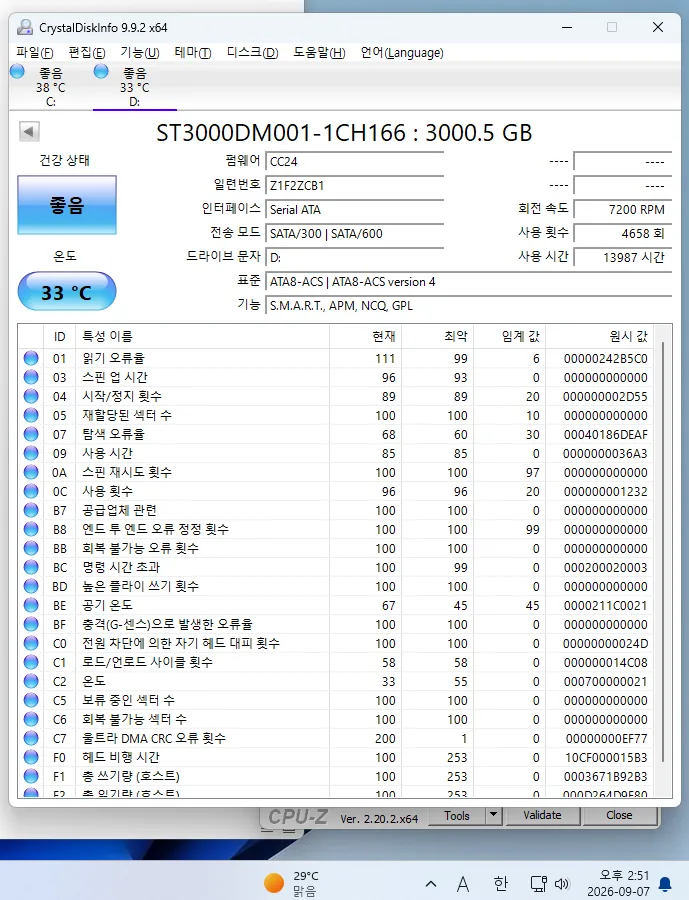
Task: Click the features field S.M.A.R.T., APM, NCQ, GPL
Action: pos(469,306)
